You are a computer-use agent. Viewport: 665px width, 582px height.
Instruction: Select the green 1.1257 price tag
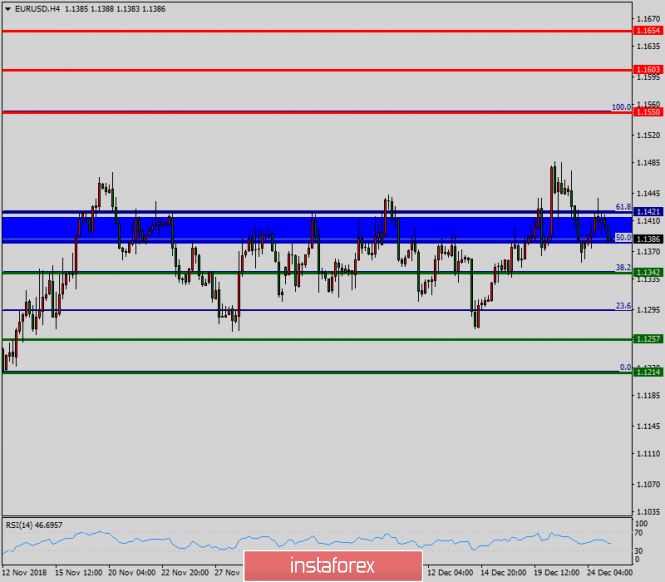click(x=648, y=339)
